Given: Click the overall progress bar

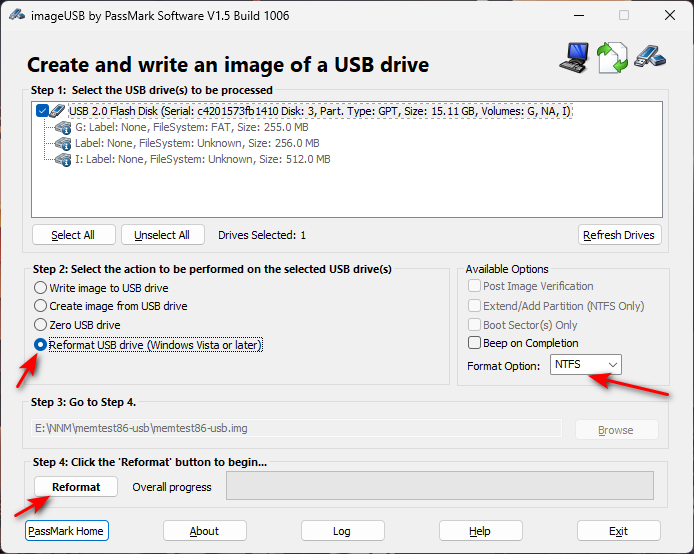Looking at the screenshot, I should (439, 486).
